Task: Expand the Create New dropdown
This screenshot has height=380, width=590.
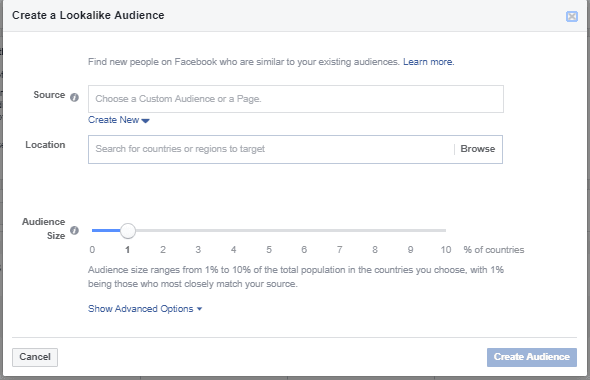Action: click(x=119, y=120)
